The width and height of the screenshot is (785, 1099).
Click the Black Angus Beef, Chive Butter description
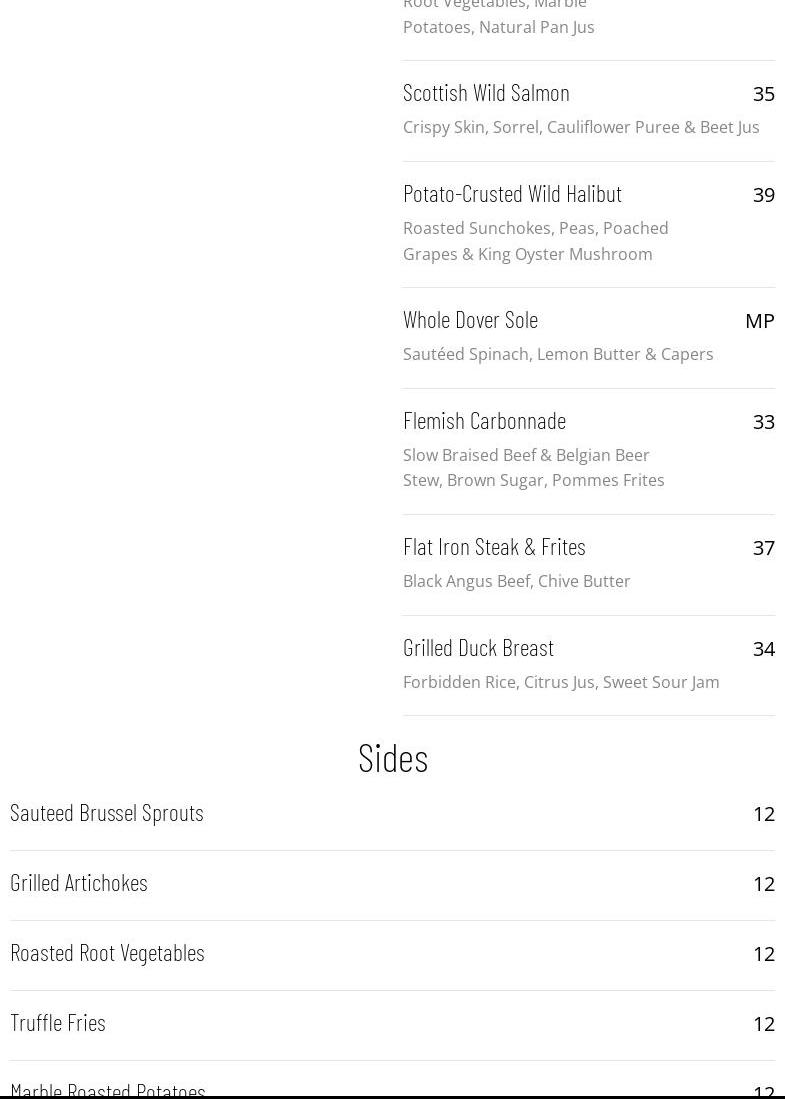(x=516, y=581)
